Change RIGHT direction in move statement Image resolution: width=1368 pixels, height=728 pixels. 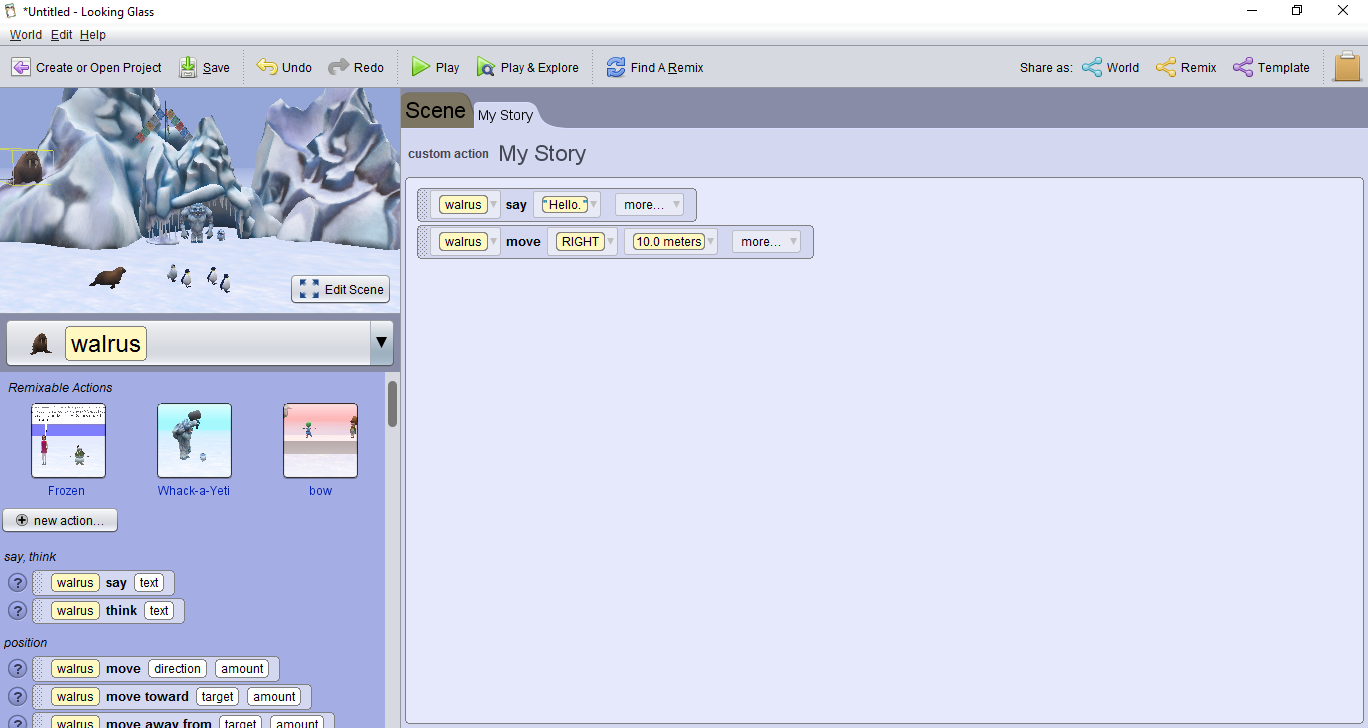point(583,242)
